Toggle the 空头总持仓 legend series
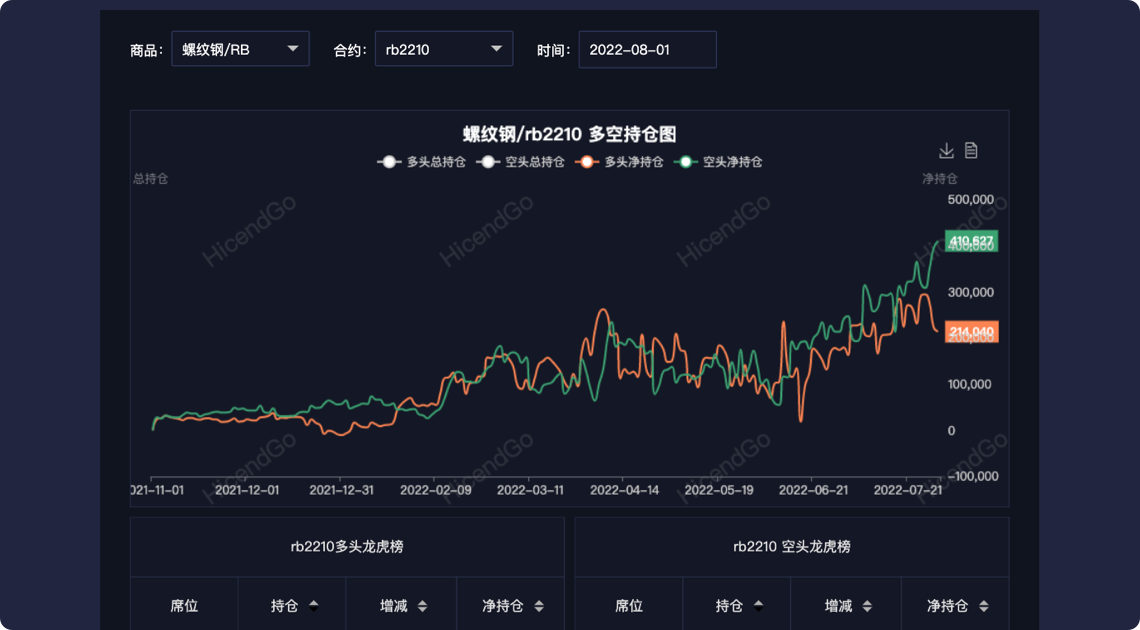 (x=520, y=162)
